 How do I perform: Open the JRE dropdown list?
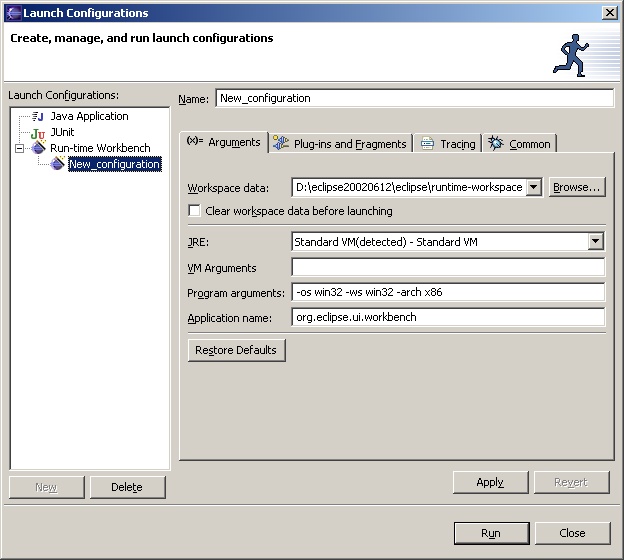coord(596,241)
